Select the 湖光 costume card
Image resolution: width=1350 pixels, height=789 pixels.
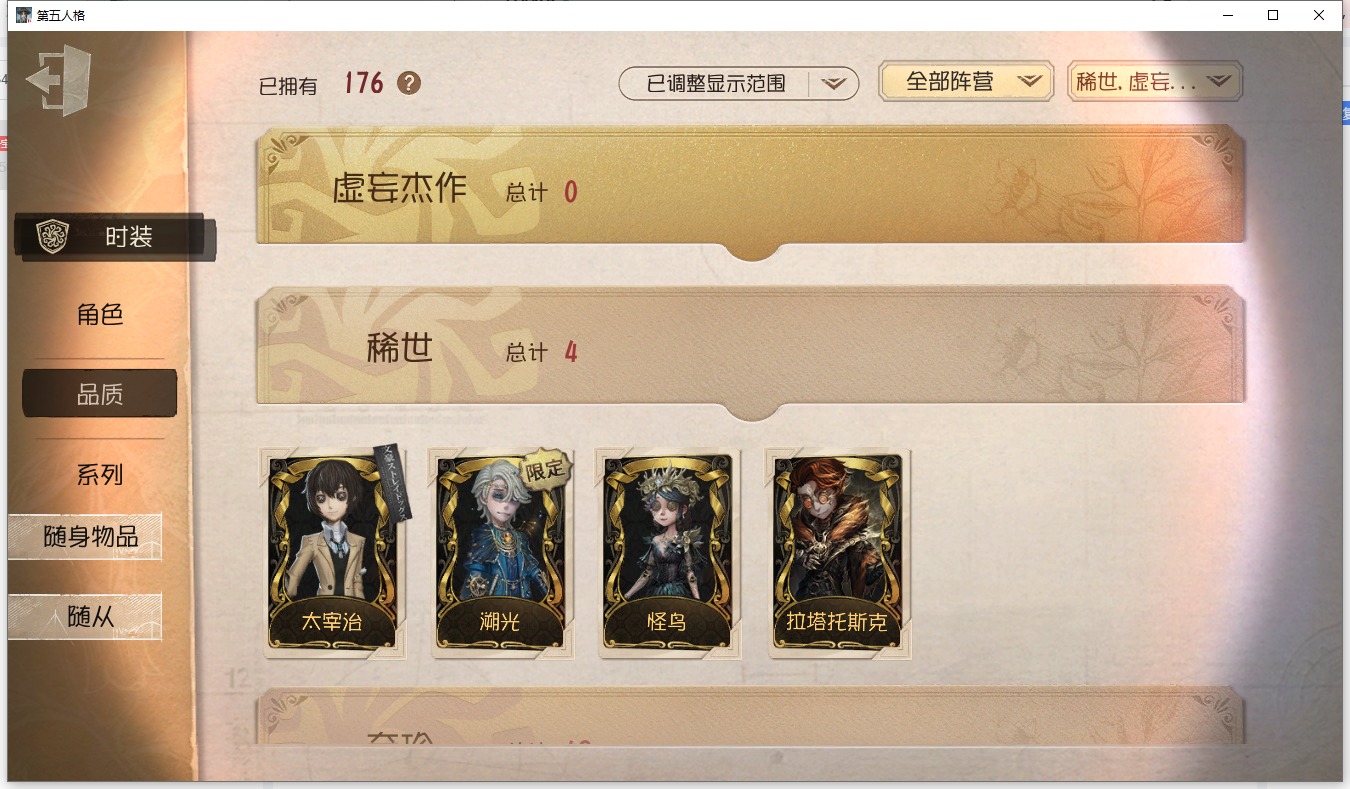[502, 553]
